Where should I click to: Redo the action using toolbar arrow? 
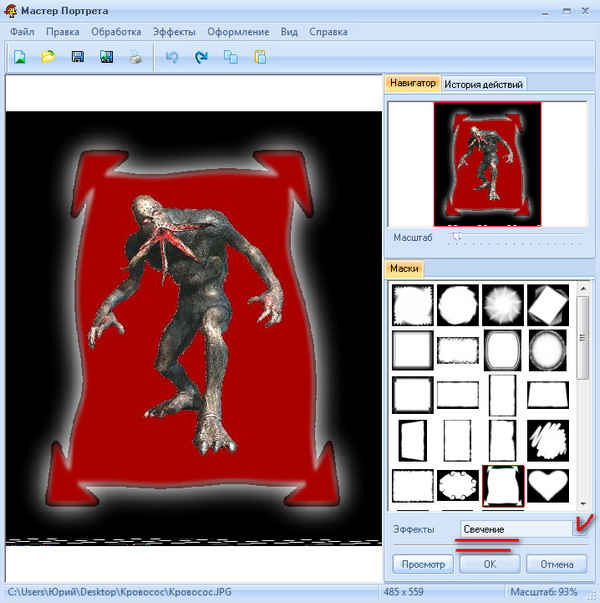coord(201,57)
